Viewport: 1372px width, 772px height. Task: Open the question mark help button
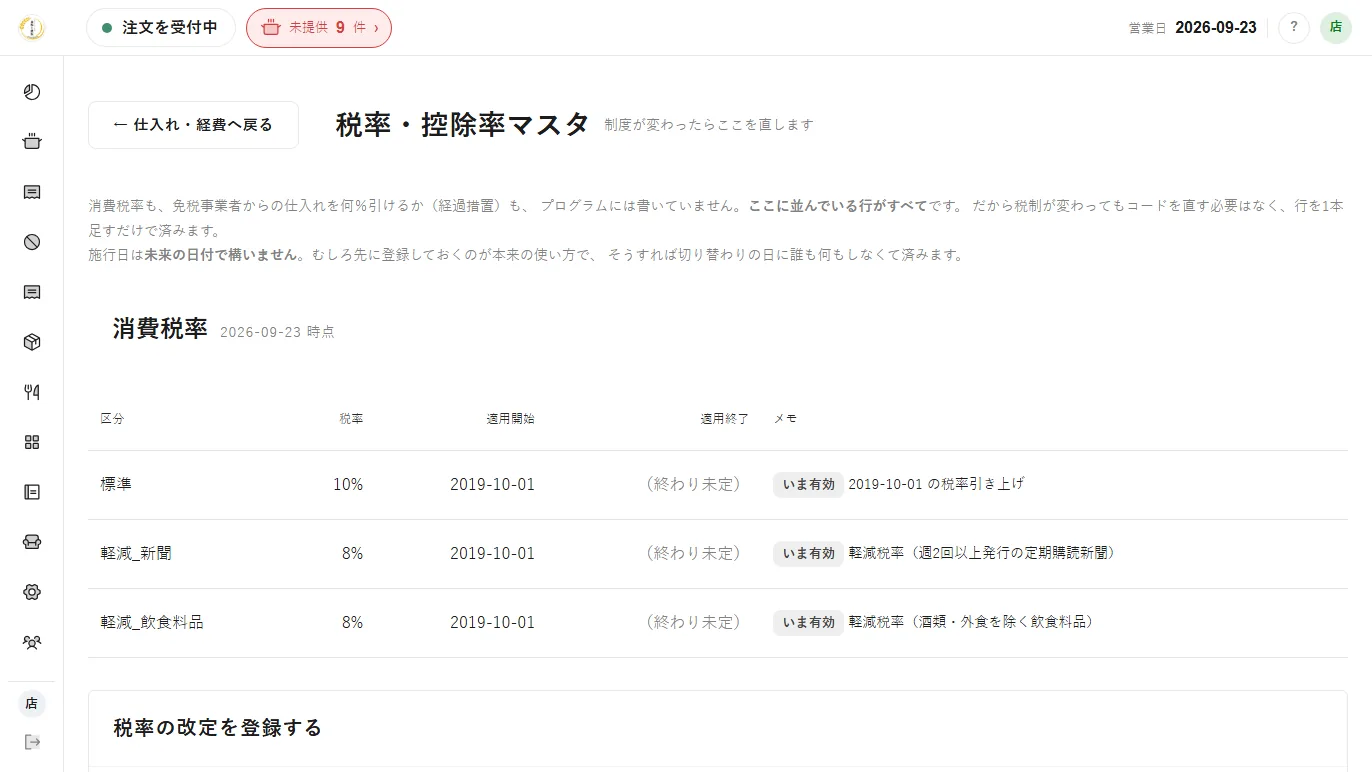[1294, 28]
